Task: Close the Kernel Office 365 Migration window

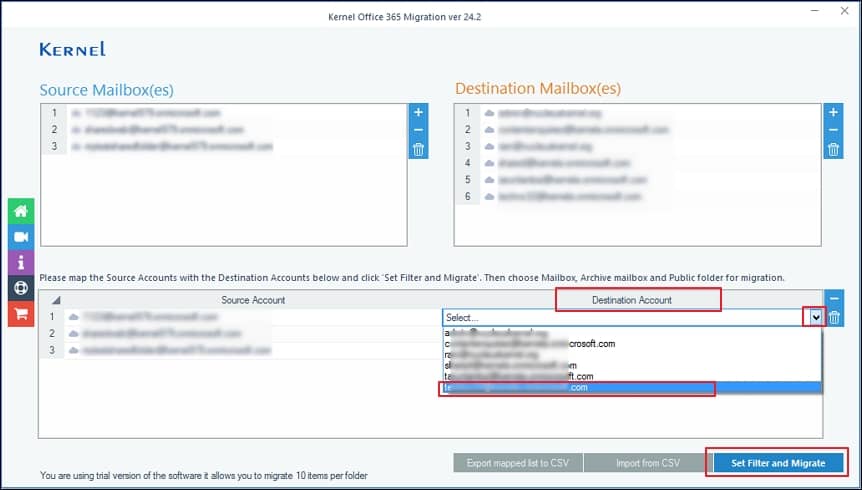Action: coord(844,10)
